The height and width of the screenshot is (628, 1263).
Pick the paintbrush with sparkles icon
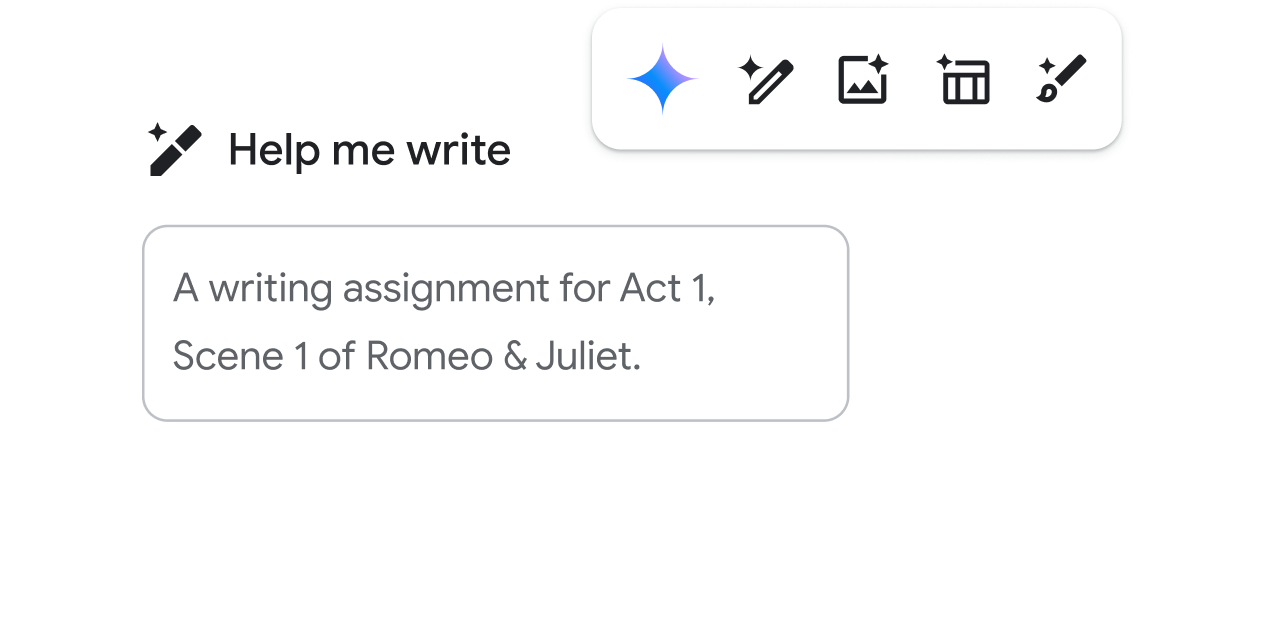pyautogui.click(x=1061, y=79)
